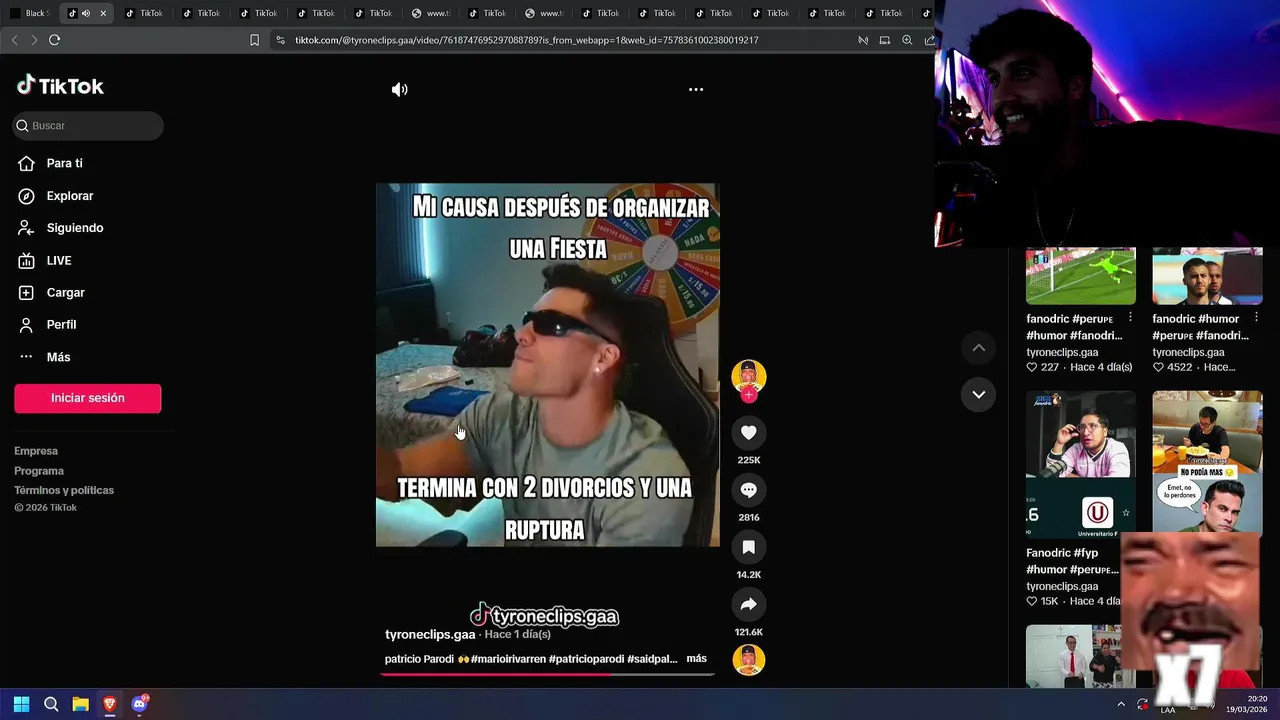
Task: Click the browser forward arrow
Action: 34,40
